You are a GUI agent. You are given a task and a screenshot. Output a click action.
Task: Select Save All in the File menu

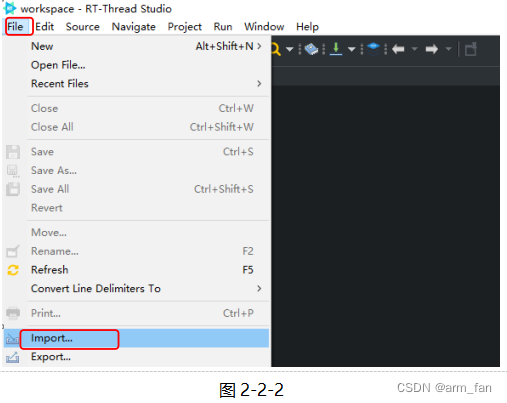click(x=136, y=189)
